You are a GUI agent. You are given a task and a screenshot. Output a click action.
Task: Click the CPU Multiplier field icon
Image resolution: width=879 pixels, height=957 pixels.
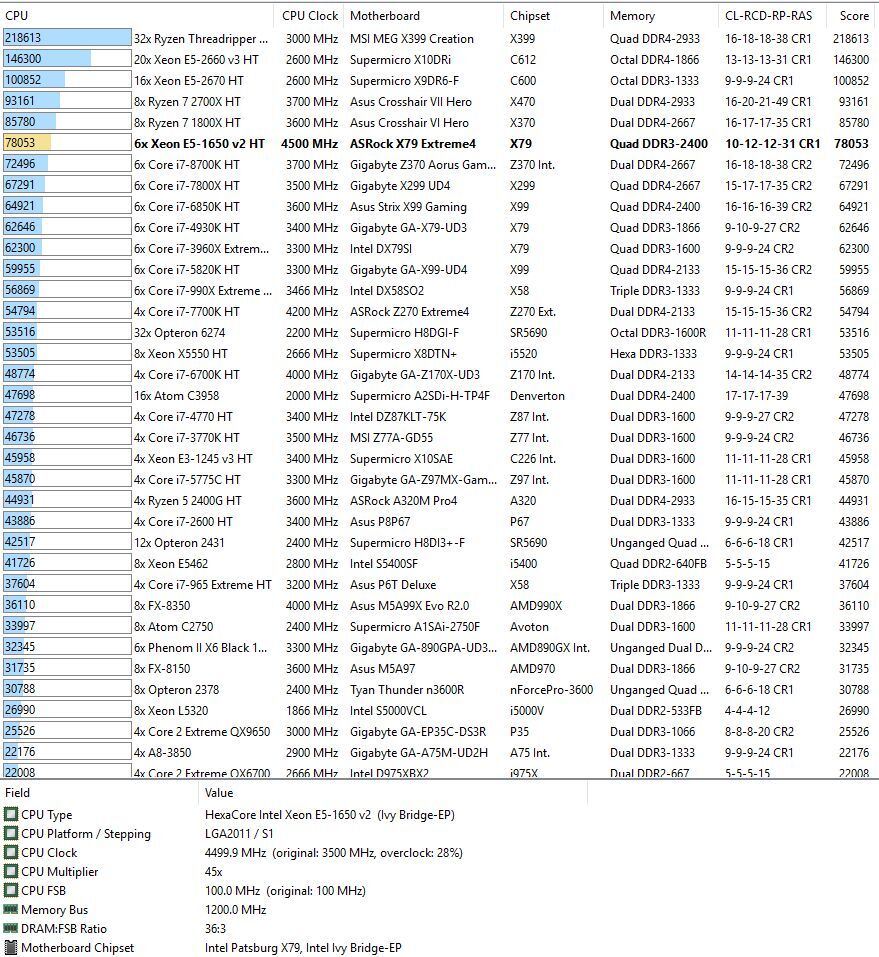10,872
